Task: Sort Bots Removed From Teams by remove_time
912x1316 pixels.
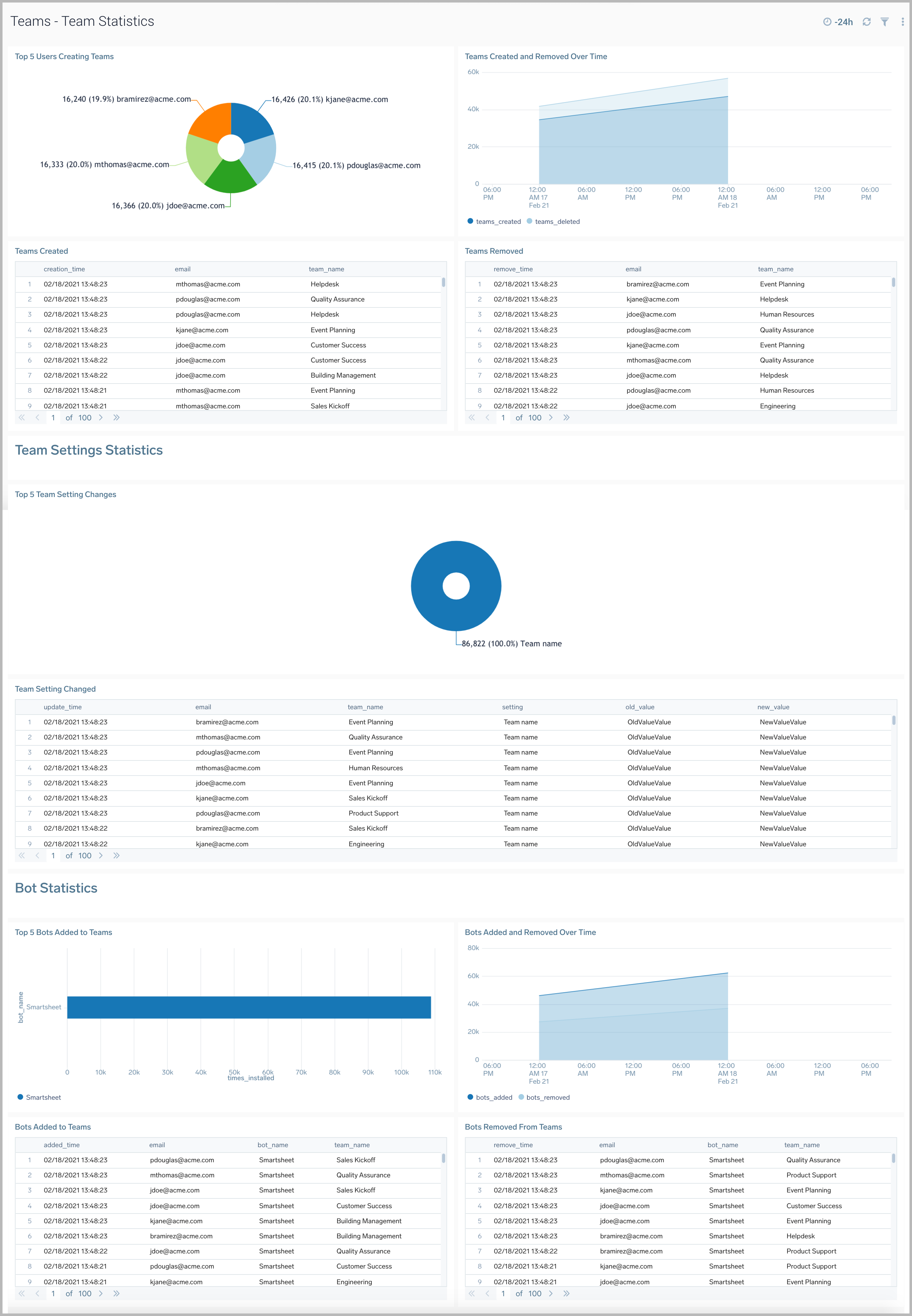Action: 513,1145
